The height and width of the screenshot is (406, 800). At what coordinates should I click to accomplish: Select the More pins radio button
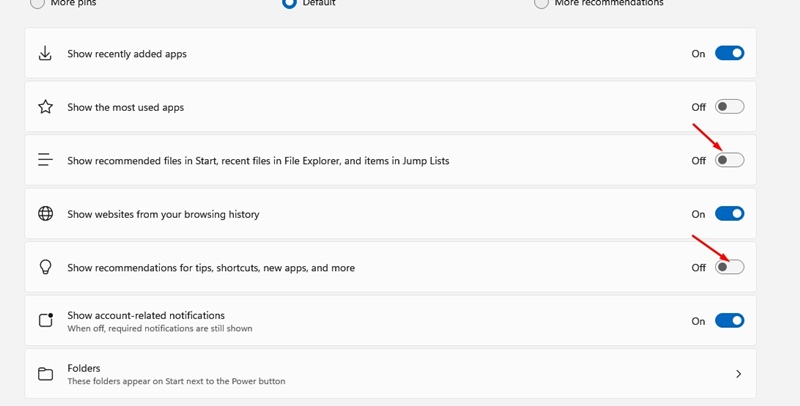[37, 3]
